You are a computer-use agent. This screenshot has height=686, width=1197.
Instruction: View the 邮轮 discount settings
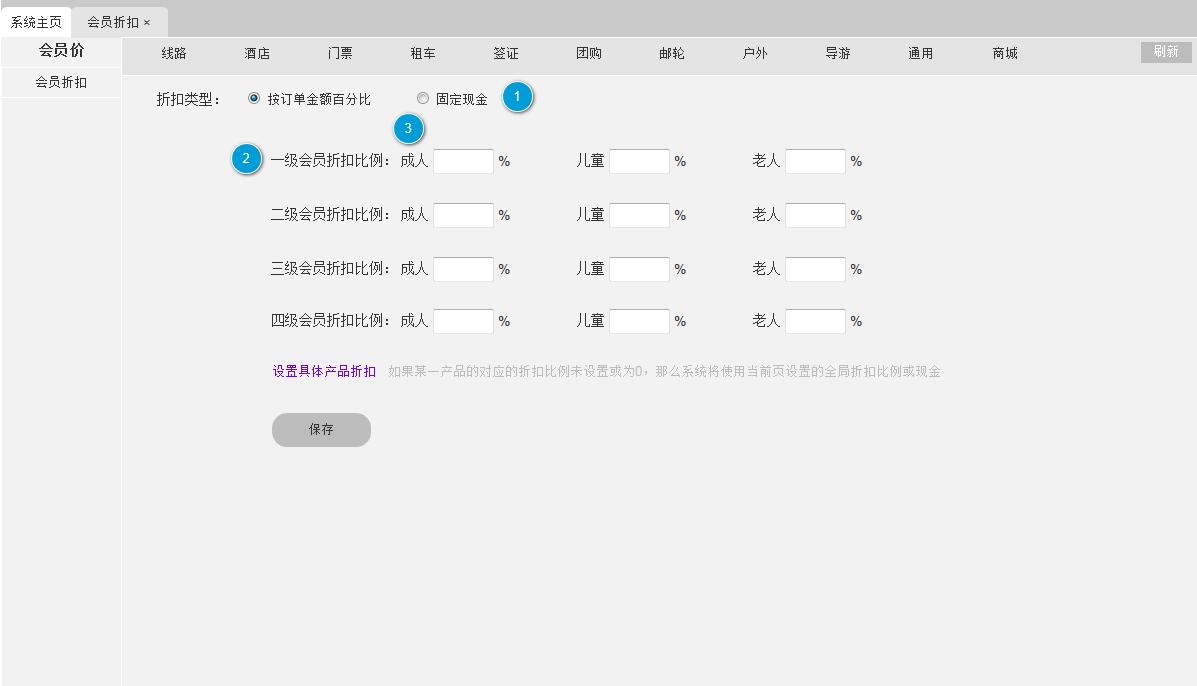click(671, 54)
